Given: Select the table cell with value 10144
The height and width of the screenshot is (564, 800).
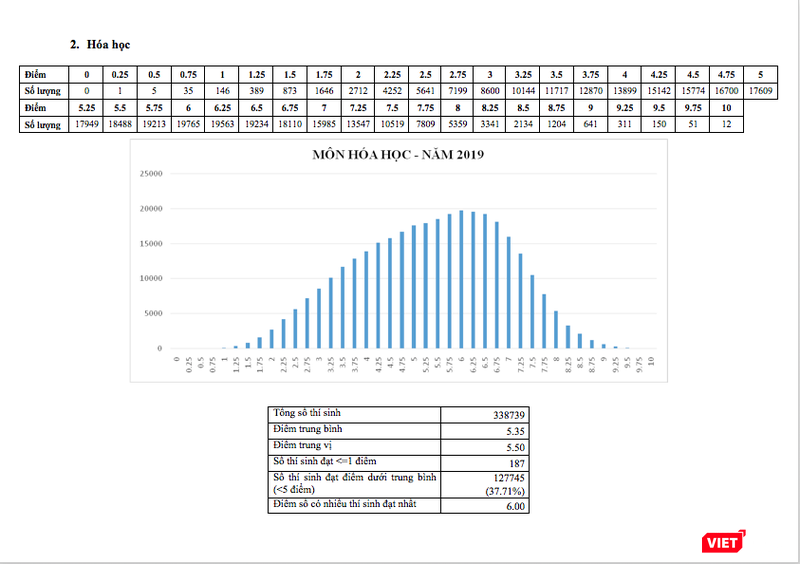Looking at the screenshot, I should click(x=522, y=90).
